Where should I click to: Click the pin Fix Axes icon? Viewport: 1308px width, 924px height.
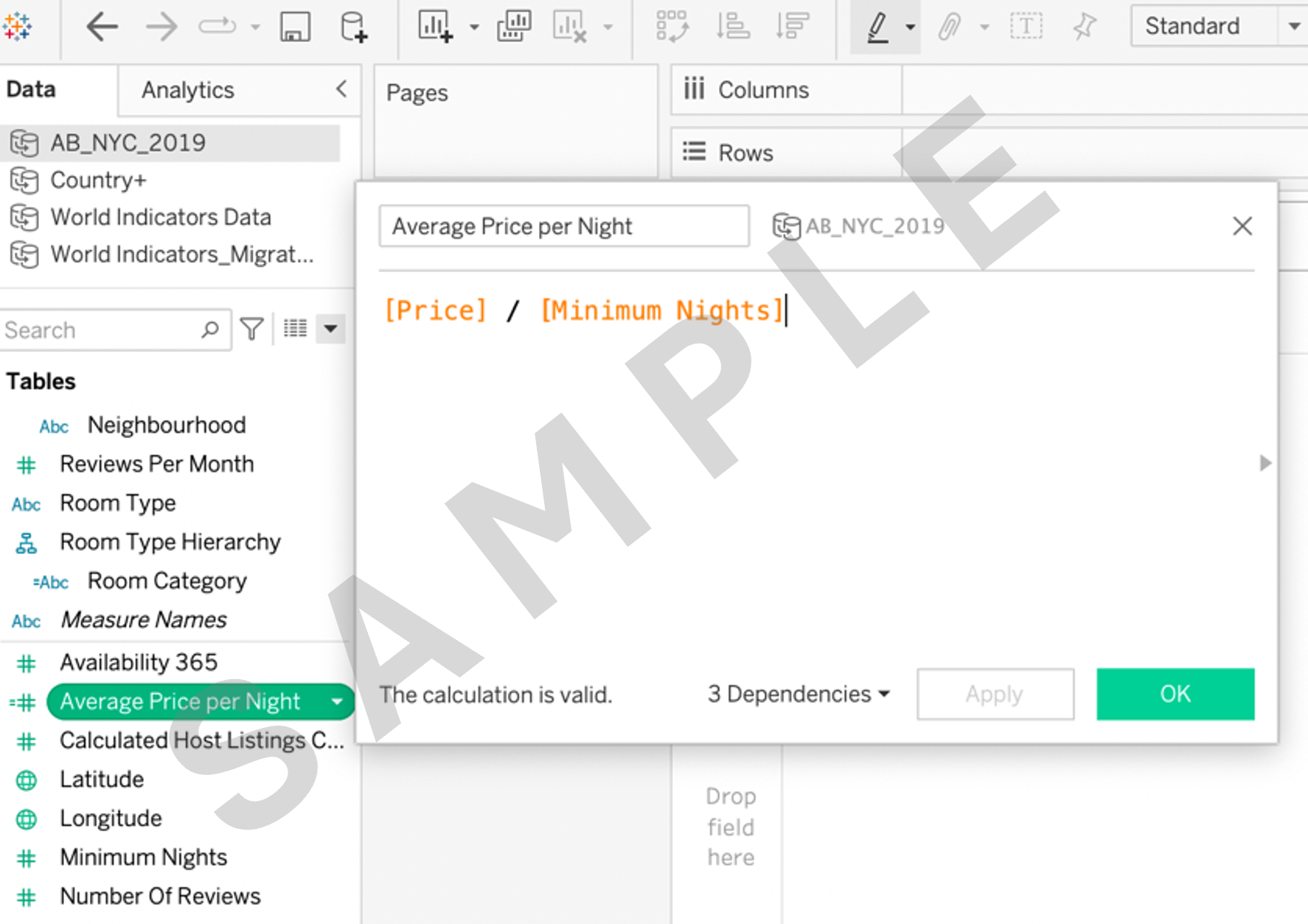(1085, 27)
